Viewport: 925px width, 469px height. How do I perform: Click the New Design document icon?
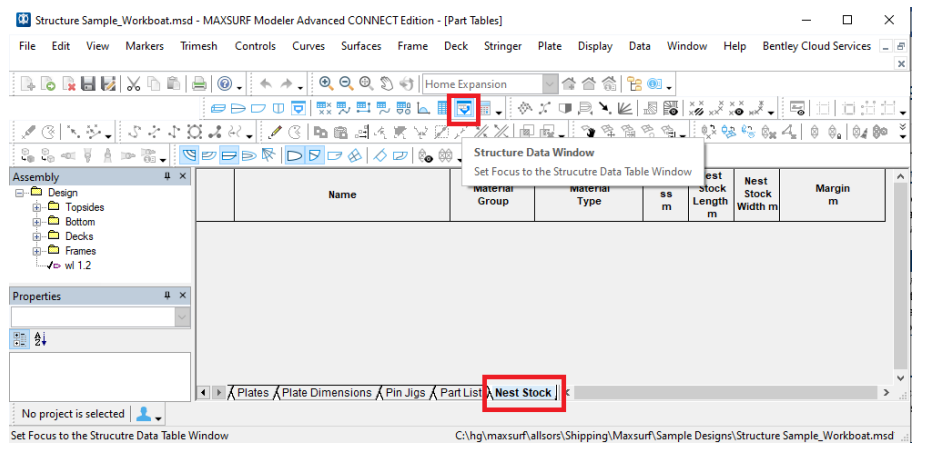tap(28, 84)
